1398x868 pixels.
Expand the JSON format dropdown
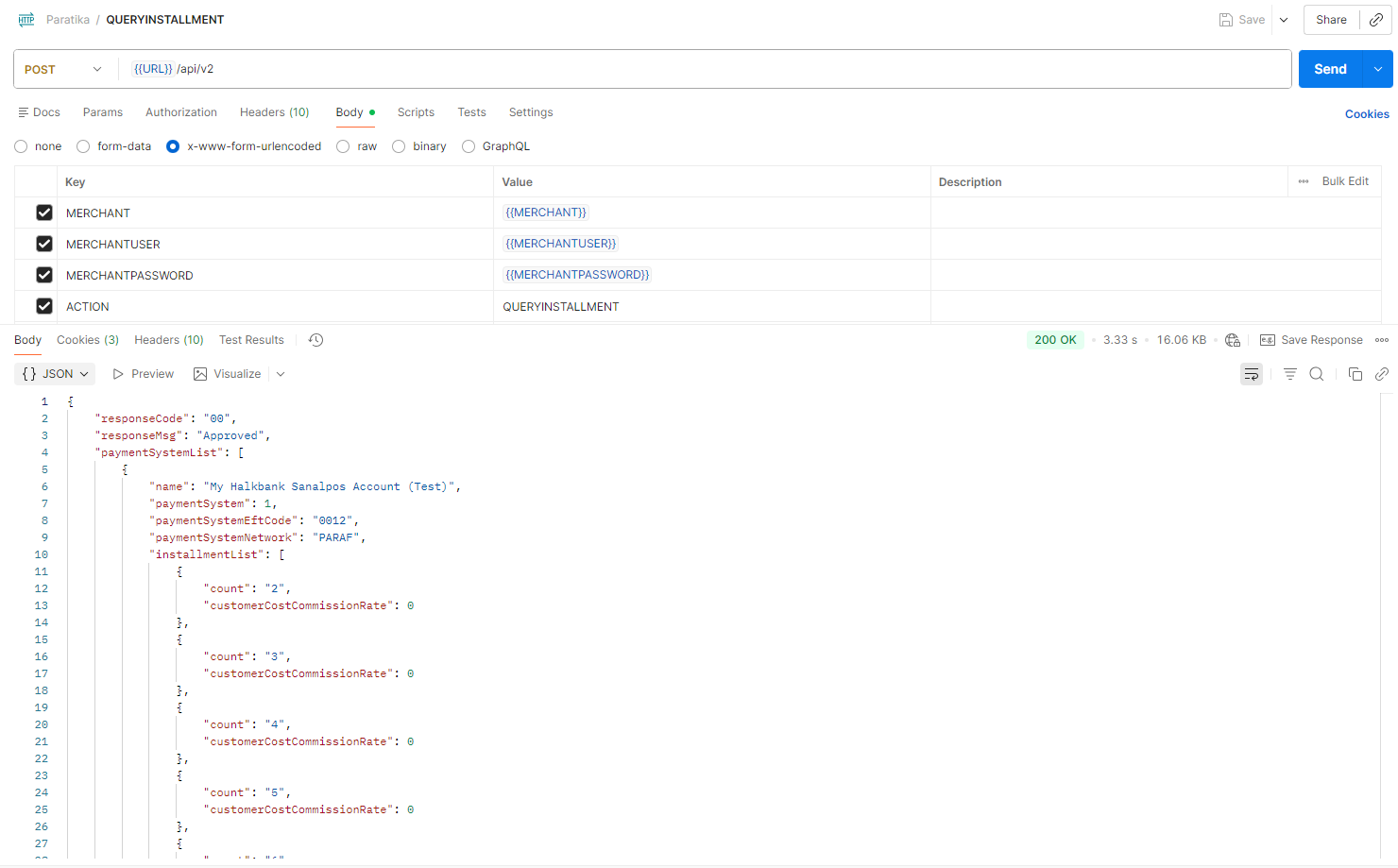tap(56, 374)
